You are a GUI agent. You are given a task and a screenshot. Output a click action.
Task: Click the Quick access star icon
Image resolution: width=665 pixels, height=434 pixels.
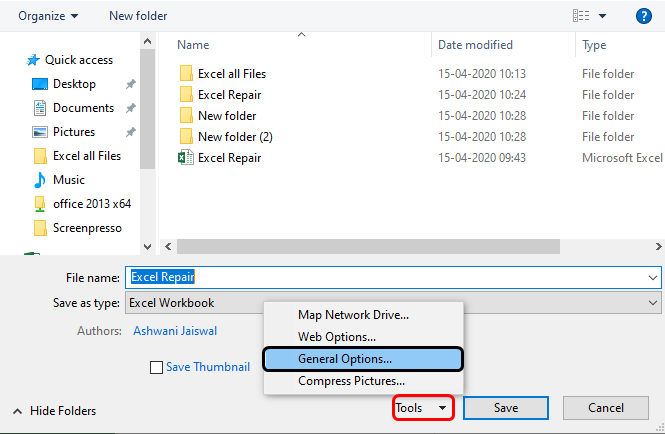31,60
